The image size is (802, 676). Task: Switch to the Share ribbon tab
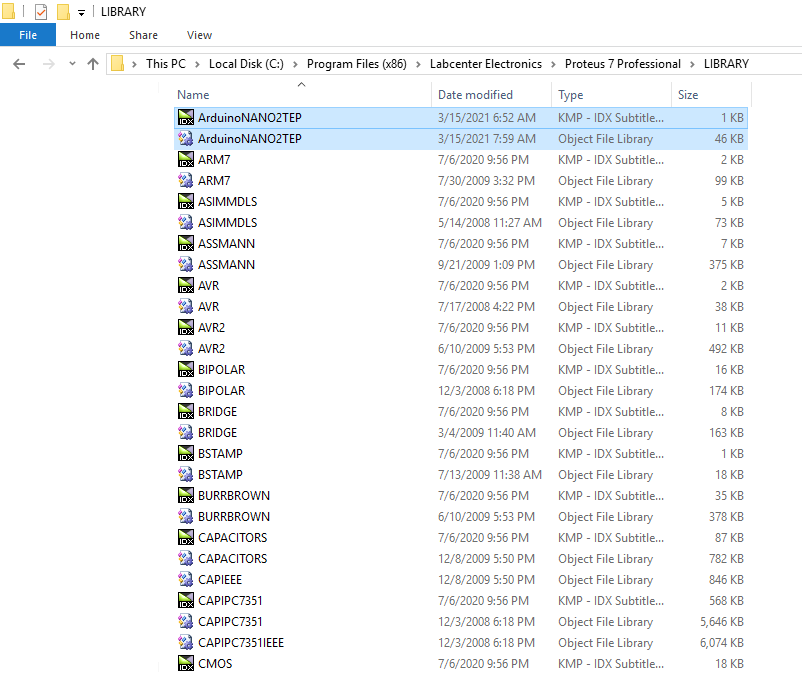pyautogui.click(x=143, y=35)
